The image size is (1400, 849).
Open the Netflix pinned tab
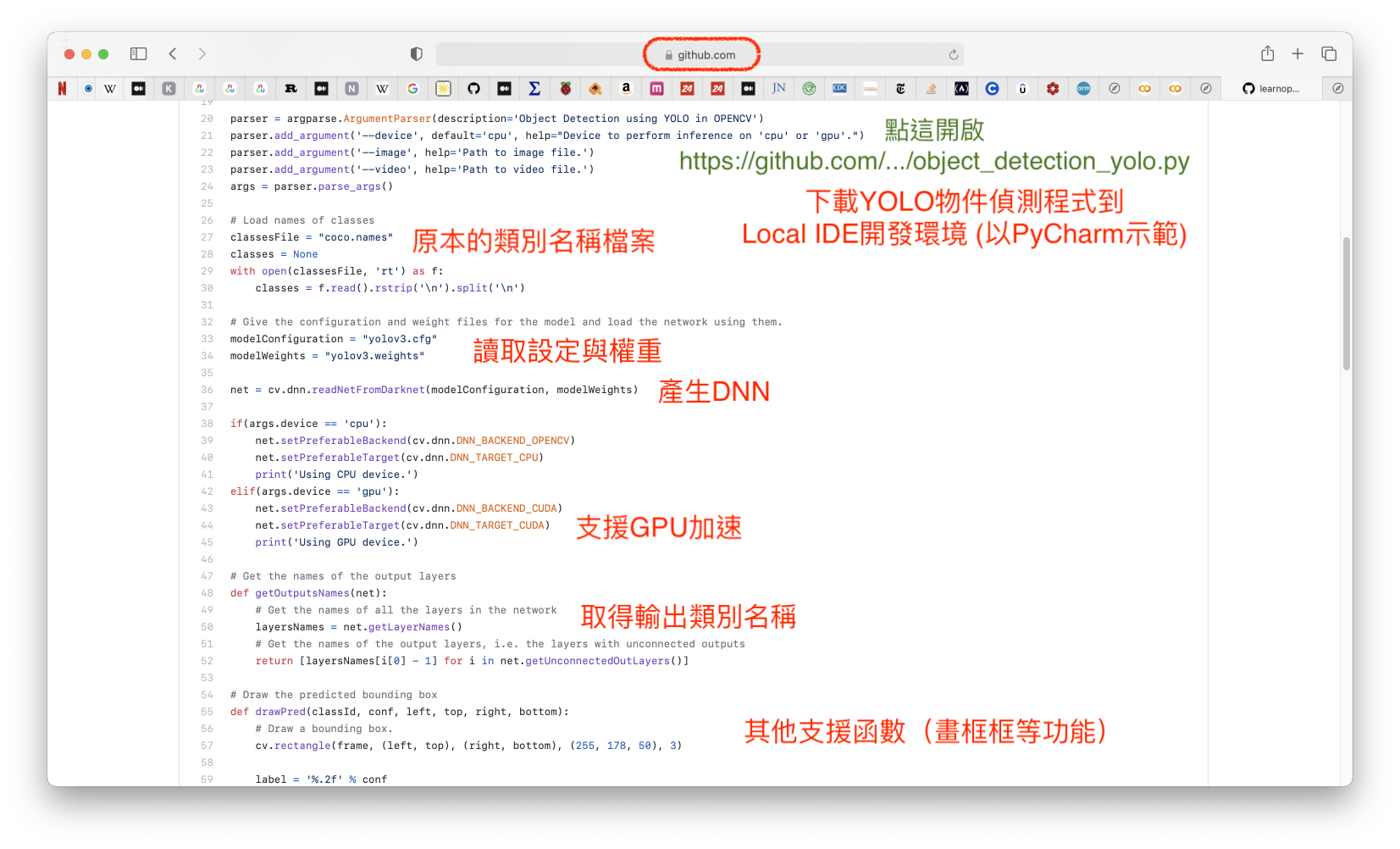[62, 88]
